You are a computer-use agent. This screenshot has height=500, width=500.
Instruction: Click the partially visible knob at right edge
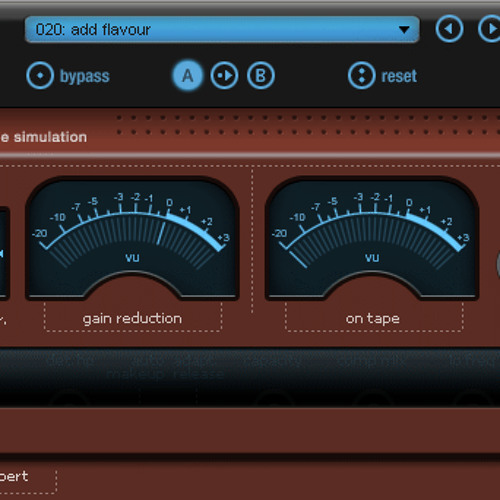498,263
